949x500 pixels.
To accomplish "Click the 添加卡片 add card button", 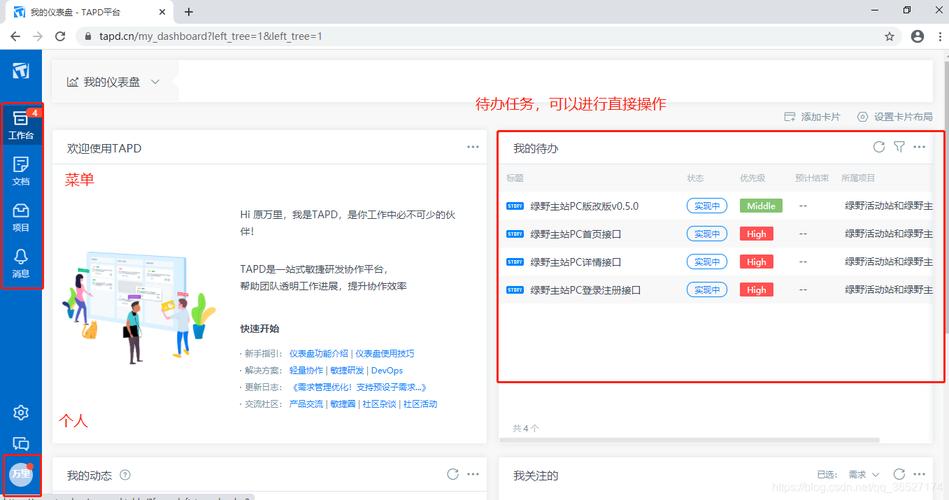I will click(x=812, y=117).
